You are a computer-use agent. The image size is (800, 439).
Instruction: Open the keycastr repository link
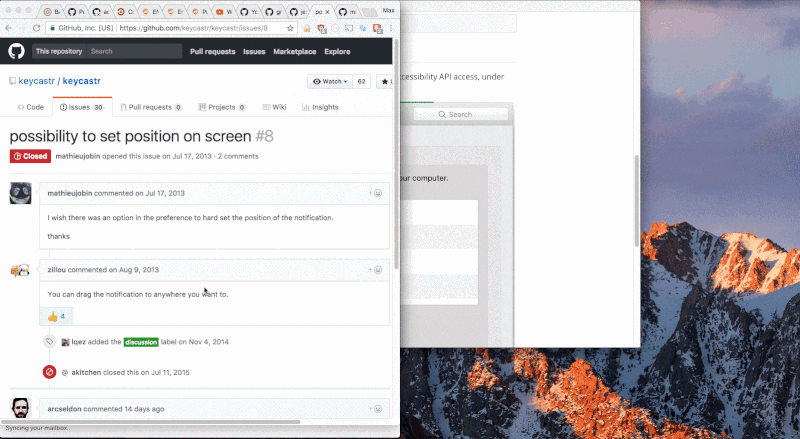point(82,81)
